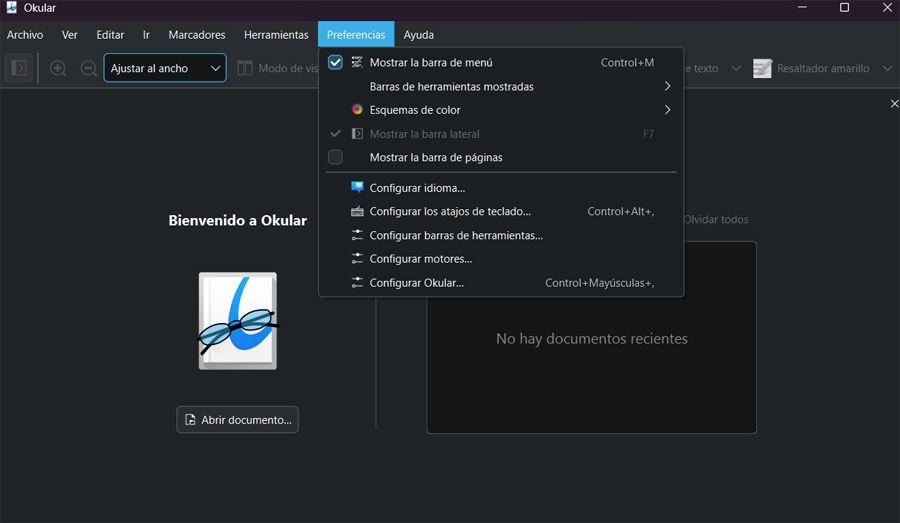Open the Herramientas menu
The image size is (900, 523).
coord(276,34)
